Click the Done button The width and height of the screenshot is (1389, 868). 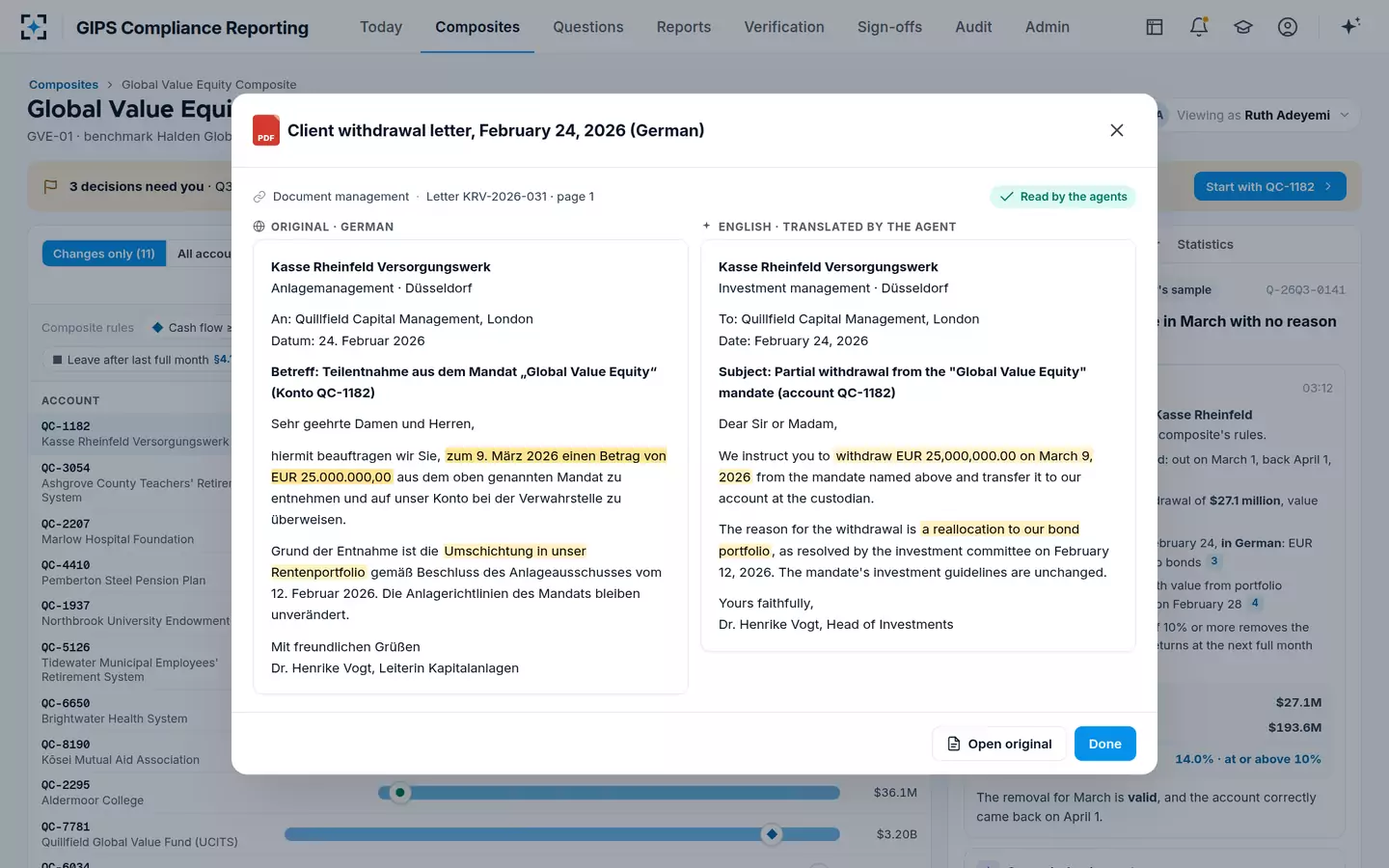(x=1105, y=744)
